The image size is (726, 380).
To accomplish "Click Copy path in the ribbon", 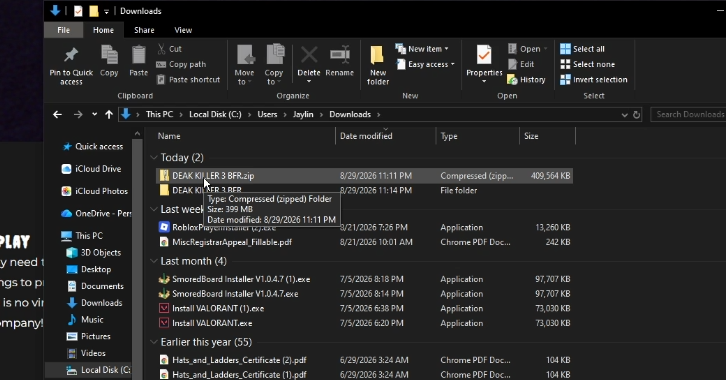I will [x=181, y=64].
